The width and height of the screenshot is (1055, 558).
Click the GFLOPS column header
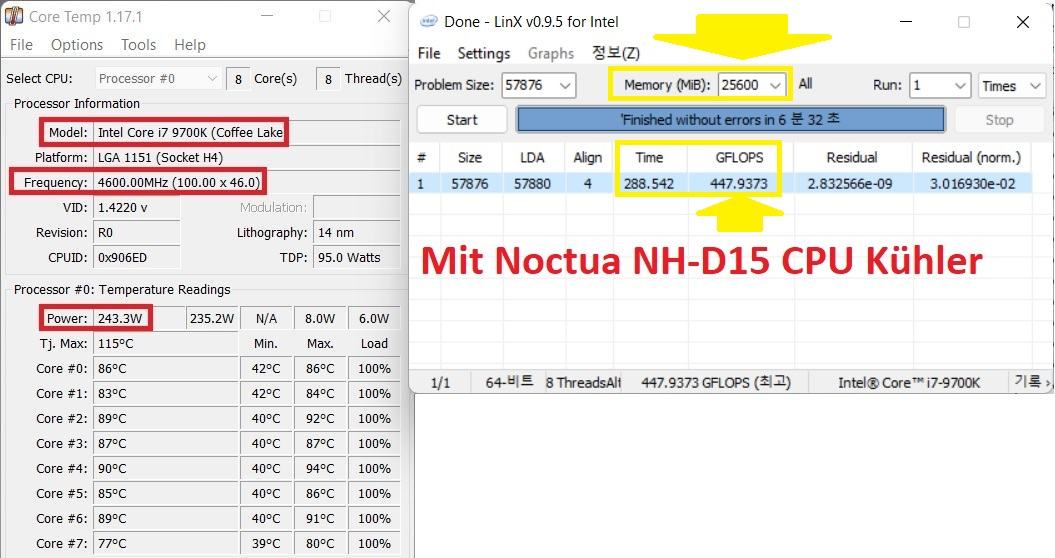click(x=739, y=158)
